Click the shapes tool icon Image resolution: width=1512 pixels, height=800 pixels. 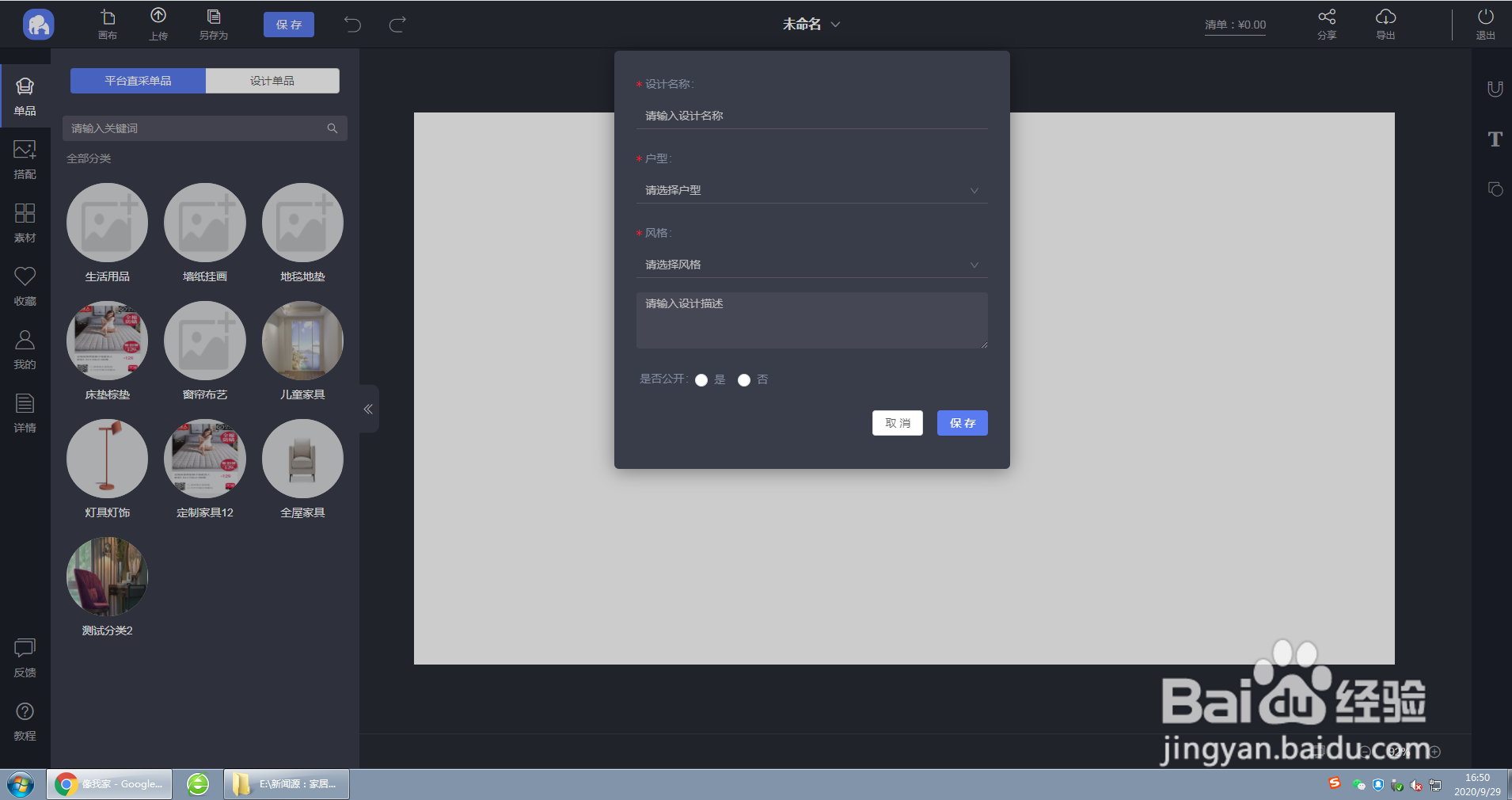pos(1495,189)
